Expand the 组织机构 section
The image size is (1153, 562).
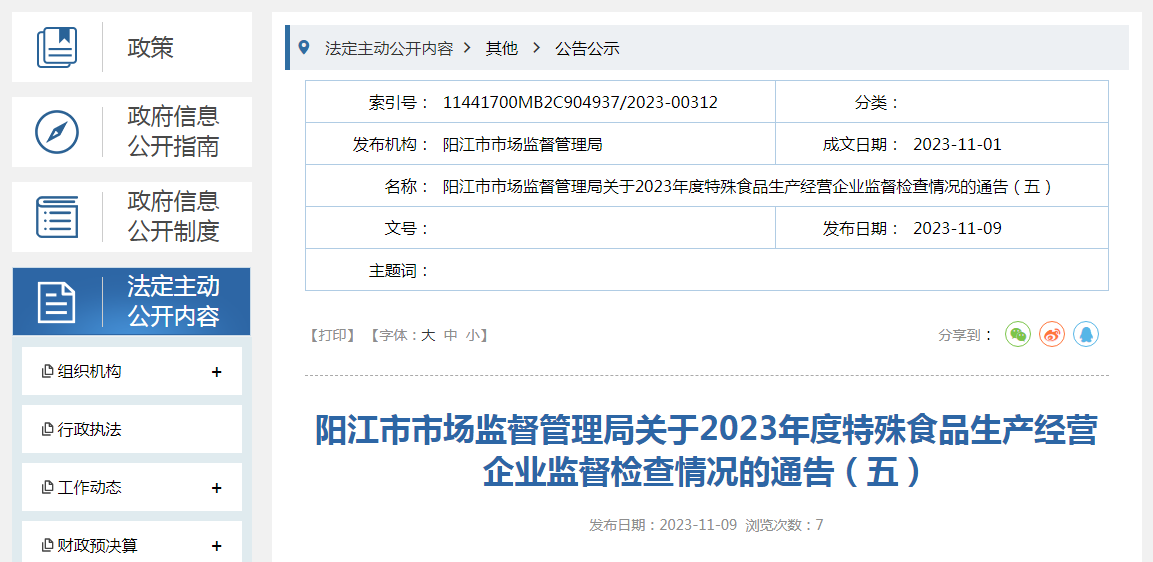(216, 372)
